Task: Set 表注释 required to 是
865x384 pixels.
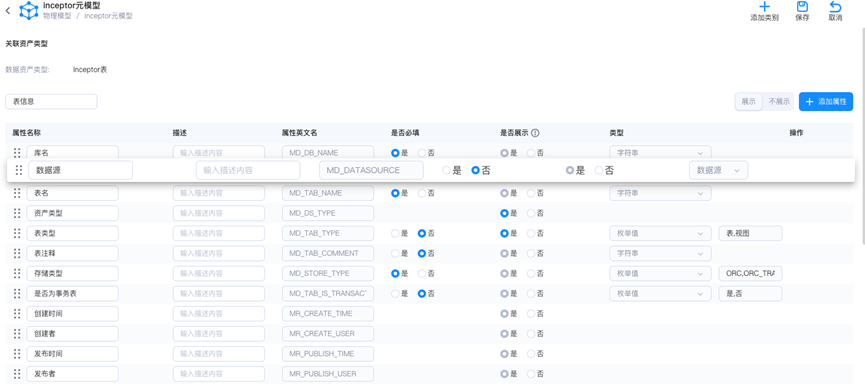Action: pos(395,253)
